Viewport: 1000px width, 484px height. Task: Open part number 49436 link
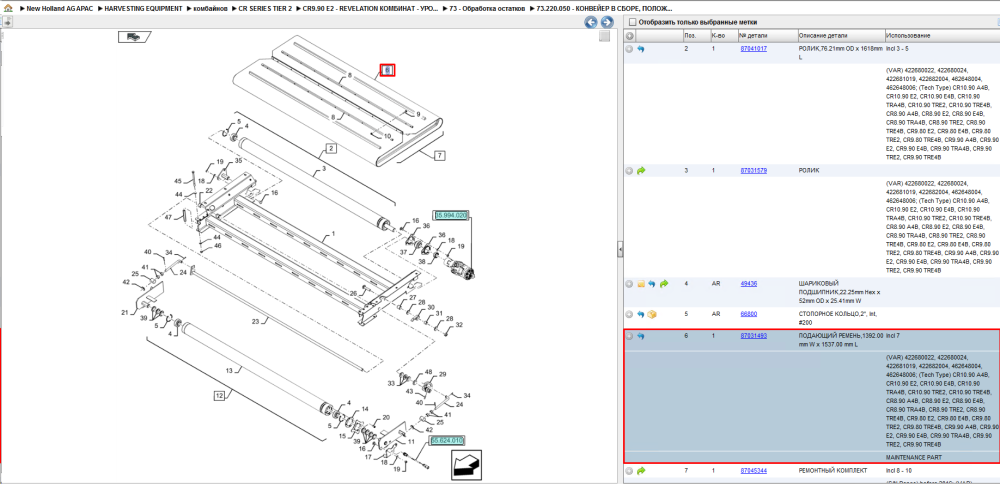click(749, 283)
